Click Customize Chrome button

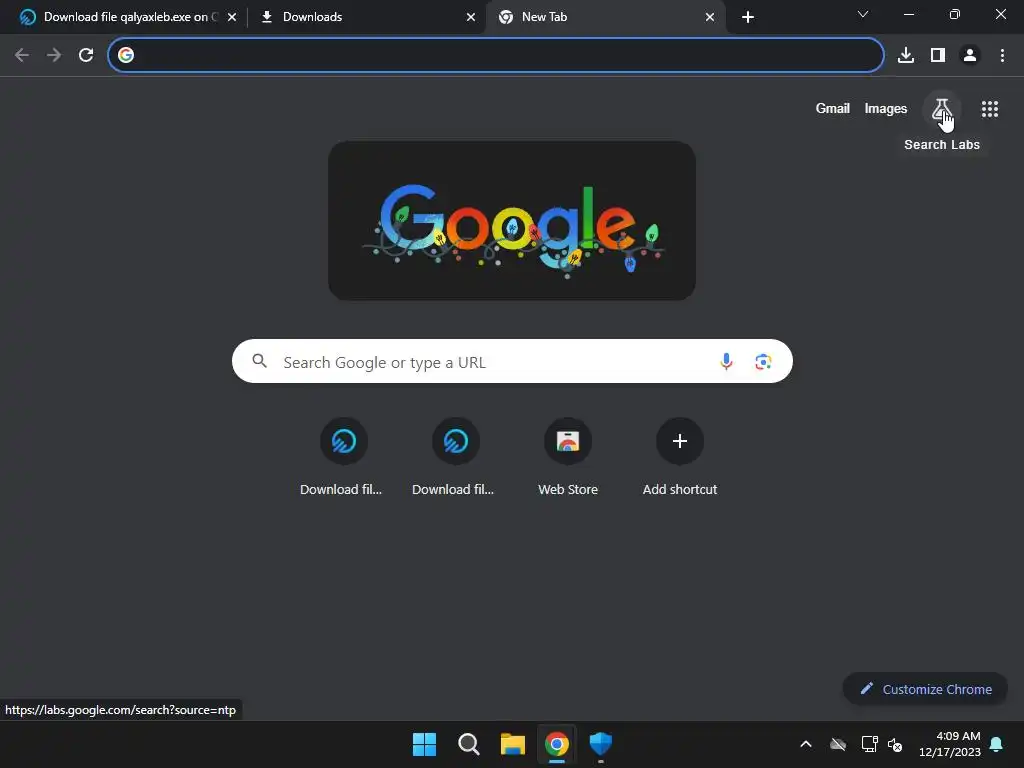[x=925, y=689]
